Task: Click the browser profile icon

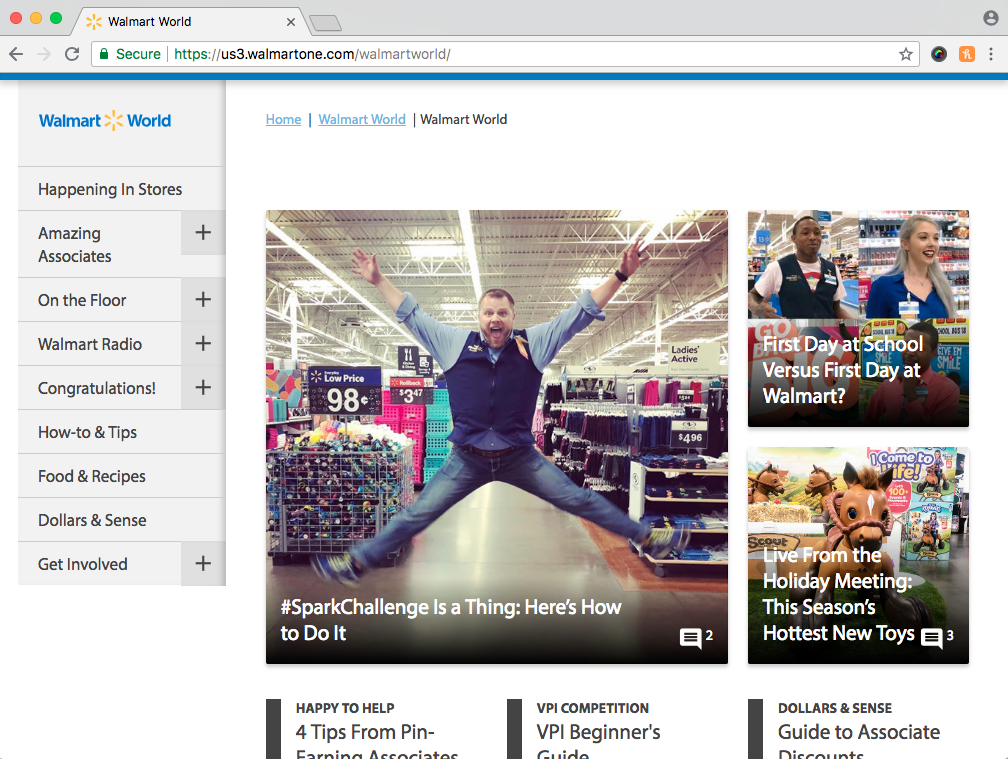Action: click(988, 20)
